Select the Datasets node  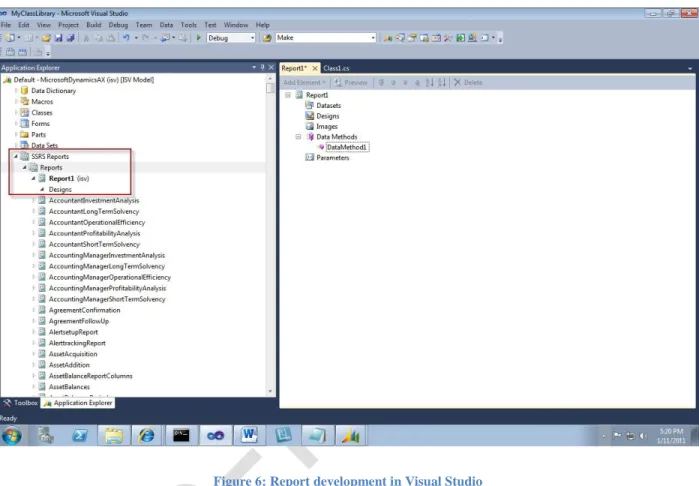click(x=328, y=106)
